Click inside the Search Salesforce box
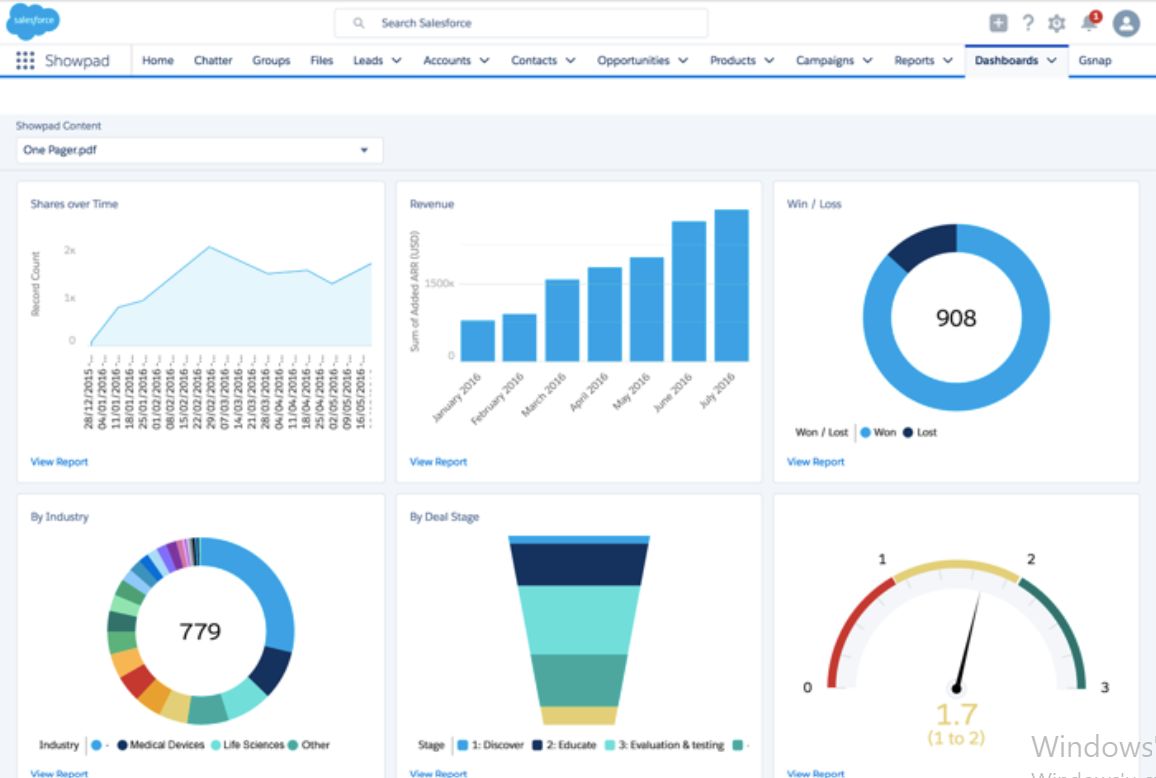1156x778 pixels. (520, 23)
